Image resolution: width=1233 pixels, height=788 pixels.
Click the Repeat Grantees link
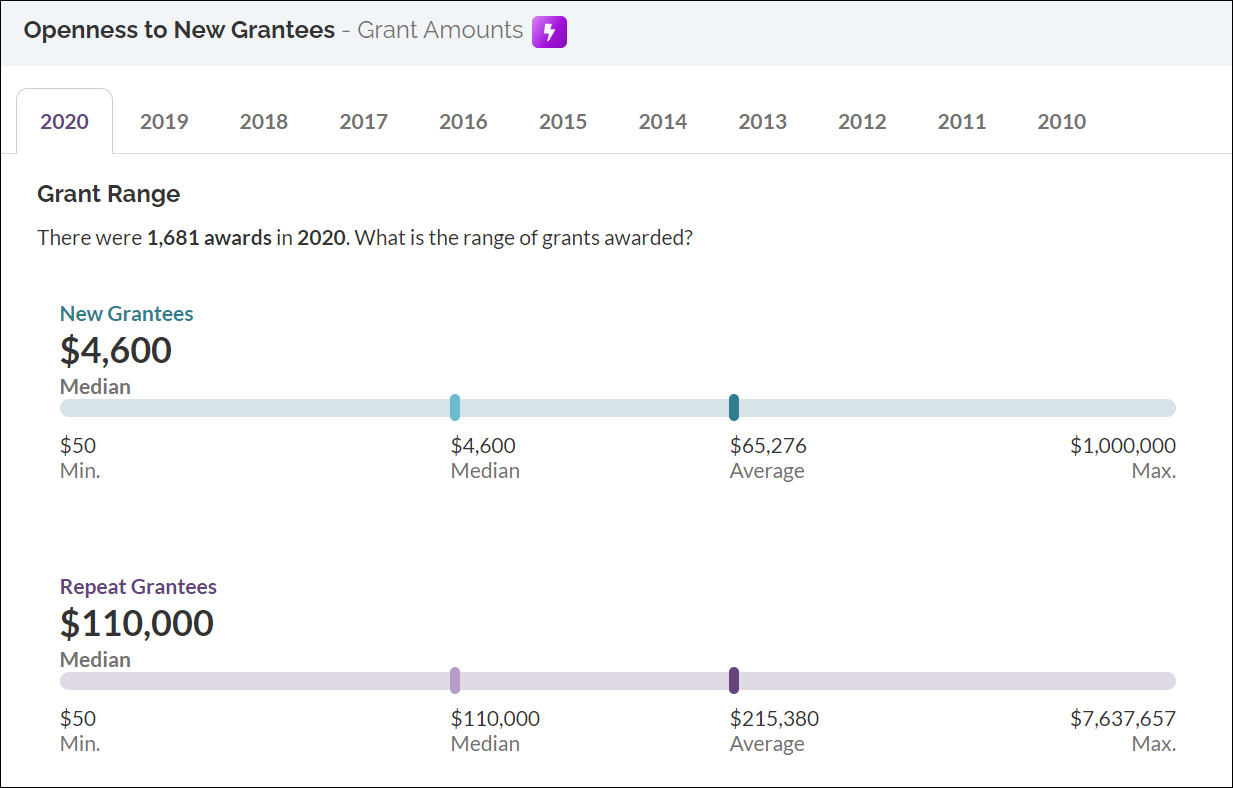tap(138, 586)
